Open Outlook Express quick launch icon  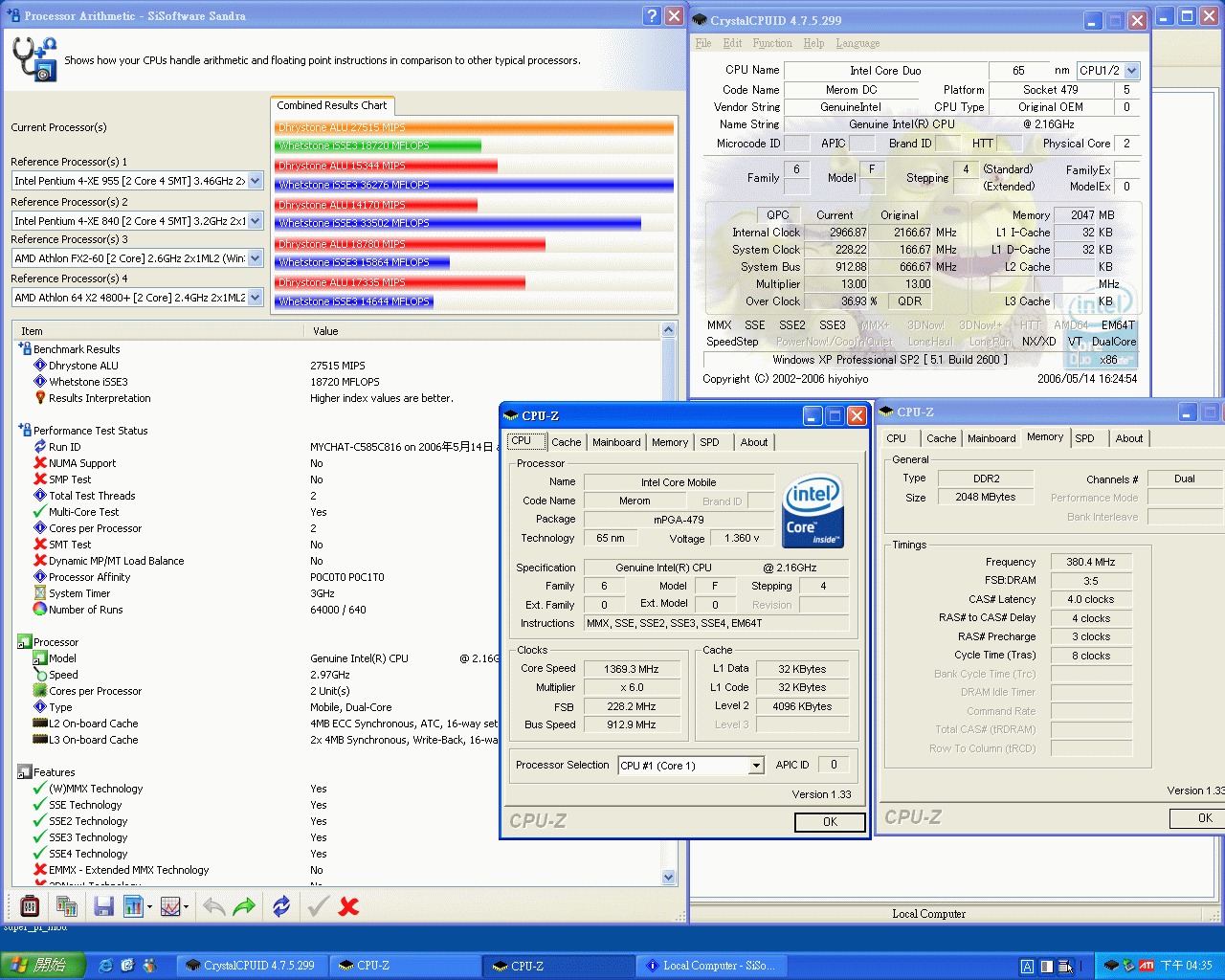(x=127, y=966)
